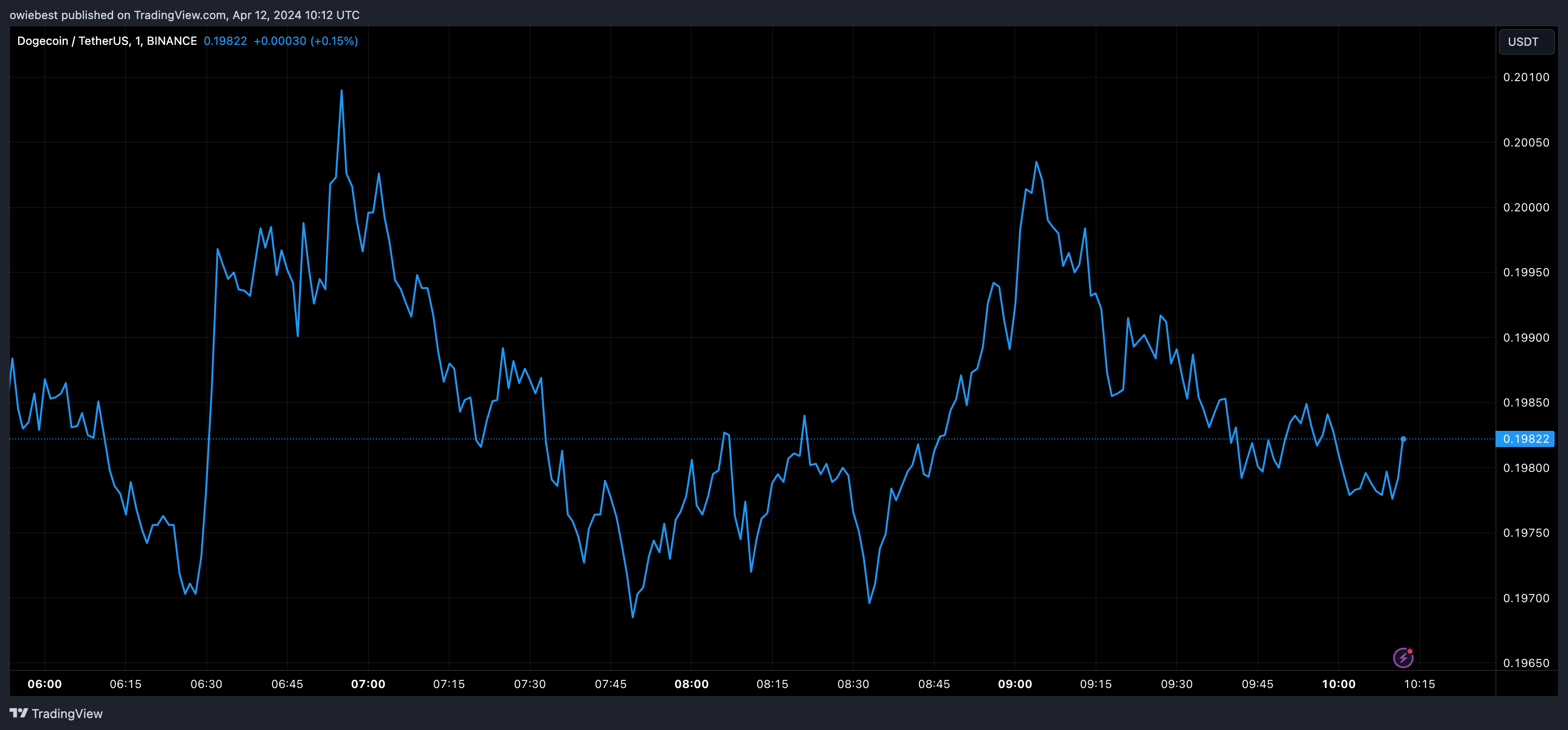Select the 07:00 time axis label
The image size is (1568, 730).
[367, 684]
